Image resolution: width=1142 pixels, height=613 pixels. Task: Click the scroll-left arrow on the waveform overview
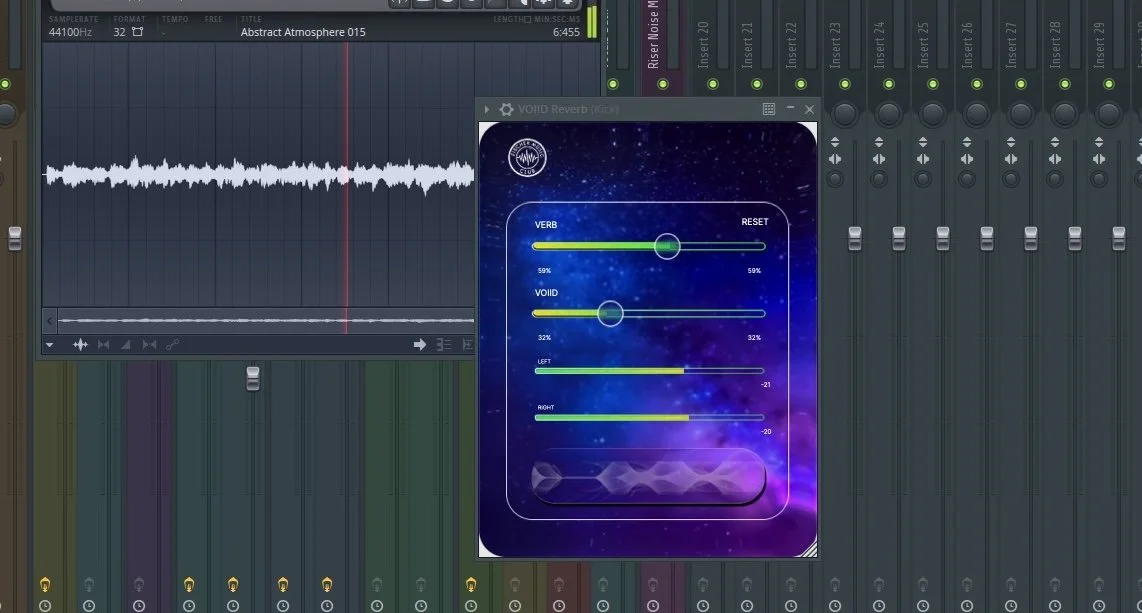pyautogui.click(x=50, y=320)
